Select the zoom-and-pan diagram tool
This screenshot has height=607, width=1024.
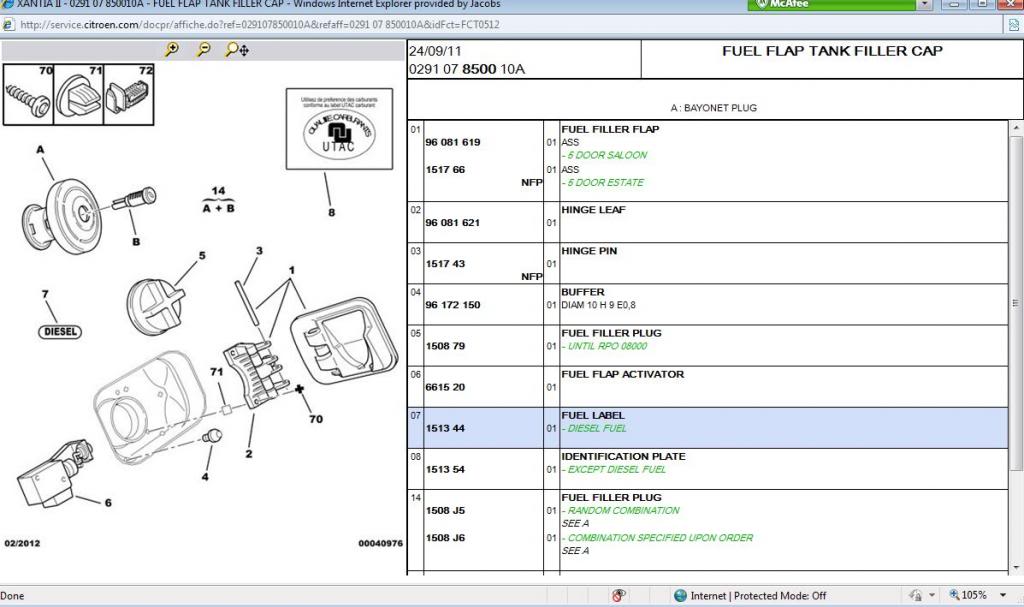(237, 50)
